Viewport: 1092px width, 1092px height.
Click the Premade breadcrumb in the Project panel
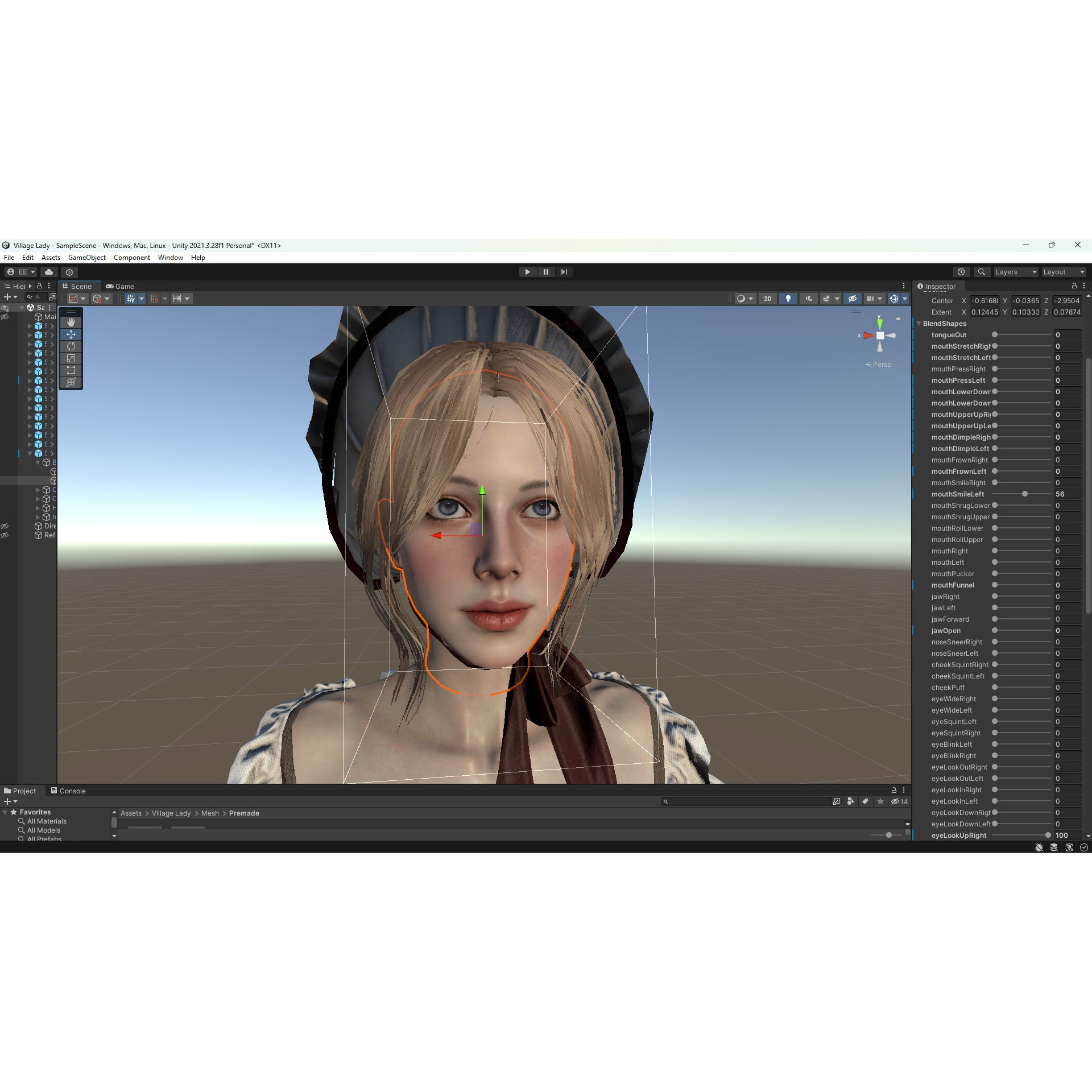point(244,813)
